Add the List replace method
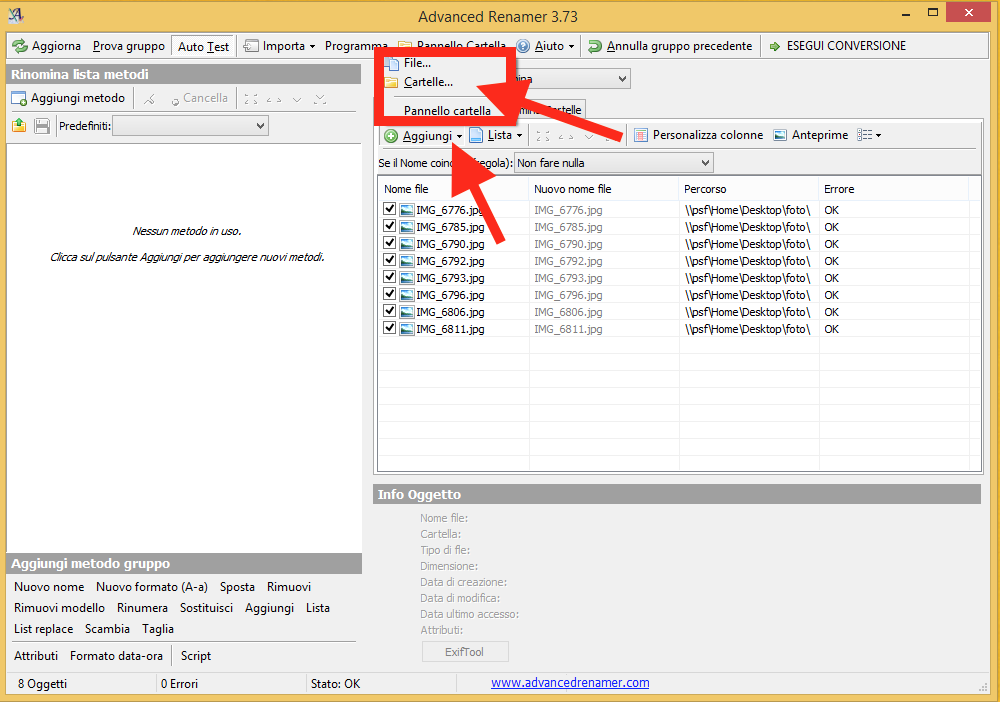 [x=43, y=629]
